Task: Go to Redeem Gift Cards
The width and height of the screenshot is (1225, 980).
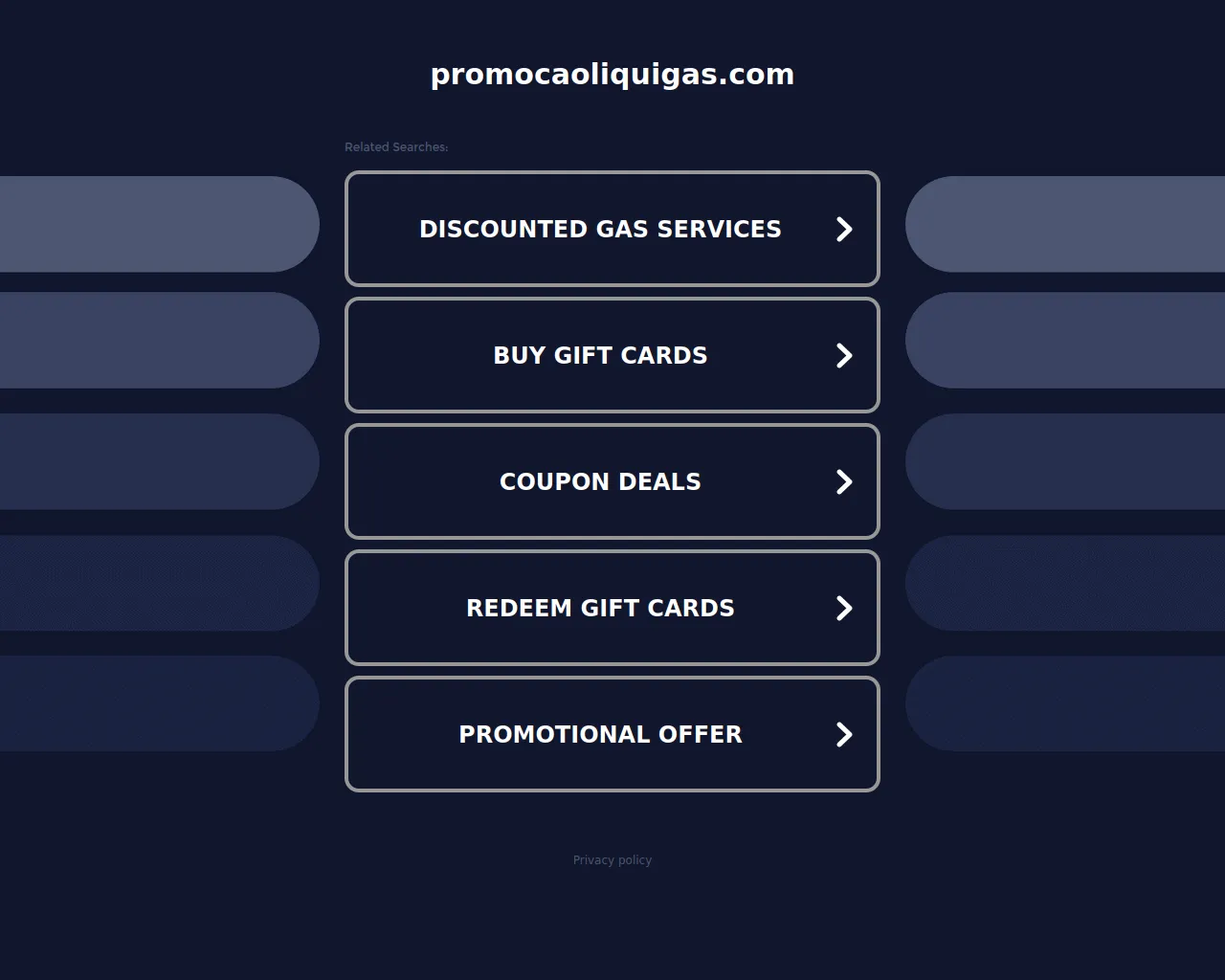Action: click(600, 609)
